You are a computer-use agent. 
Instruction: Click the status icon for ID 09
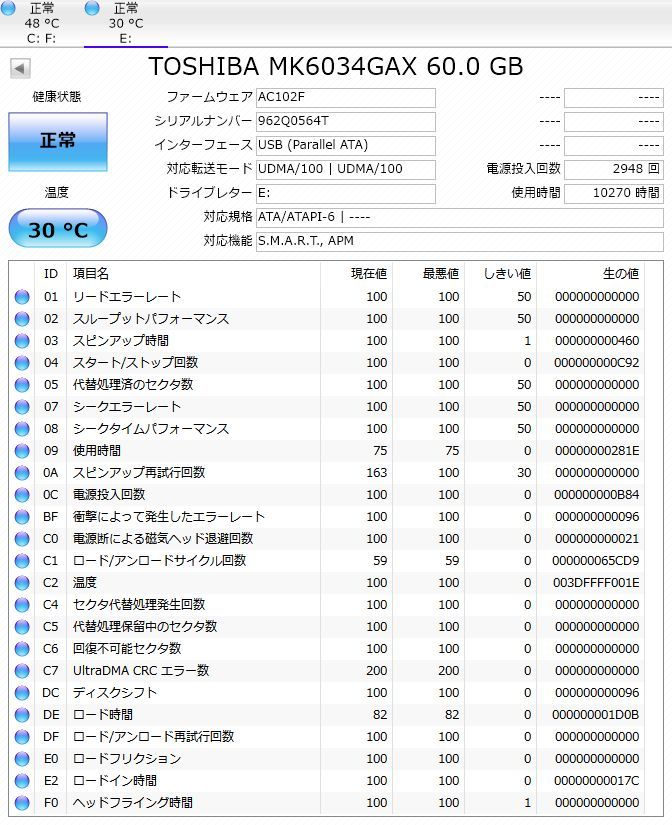pos(22,451)
